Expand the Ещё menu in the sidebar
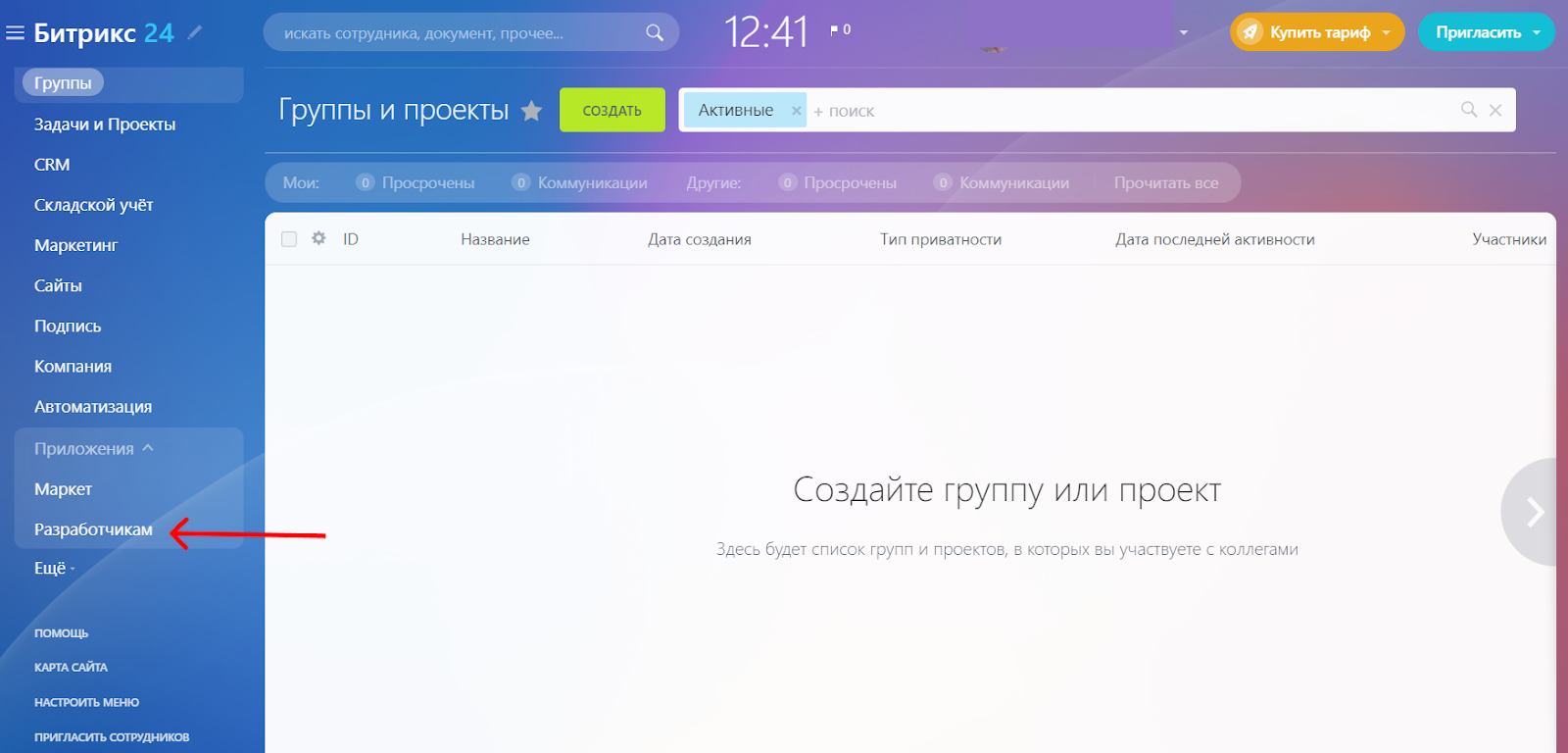Screen dimensions: 1568x753 [54, 568]
